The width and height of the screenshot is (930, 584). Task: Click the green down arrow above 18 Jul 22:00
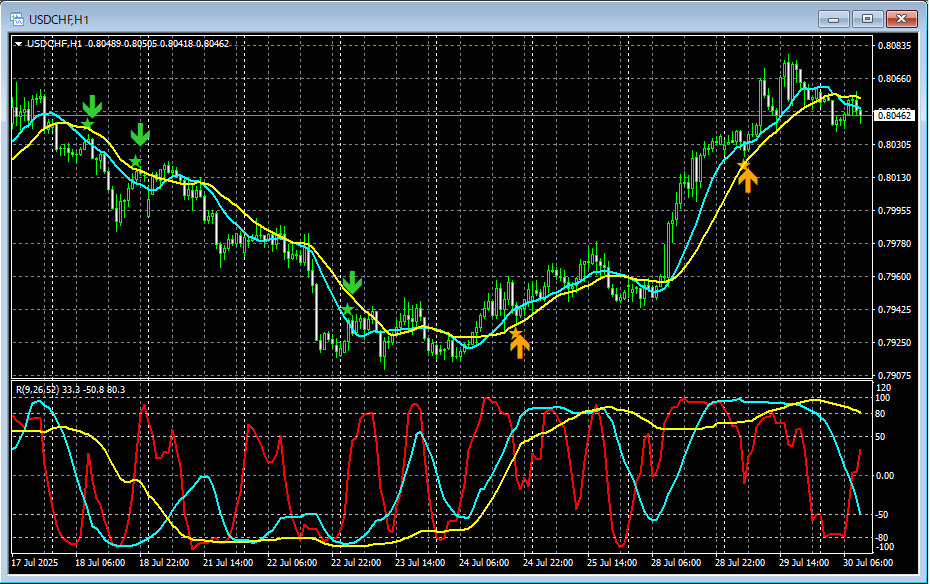click(x=140, y=133)
